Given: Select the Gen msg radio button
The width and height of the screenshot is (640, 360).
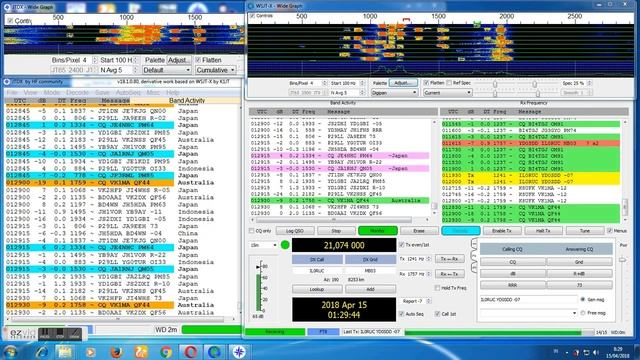Looking at the screenshot, I should pyautogui.click(x=583, y=299).
